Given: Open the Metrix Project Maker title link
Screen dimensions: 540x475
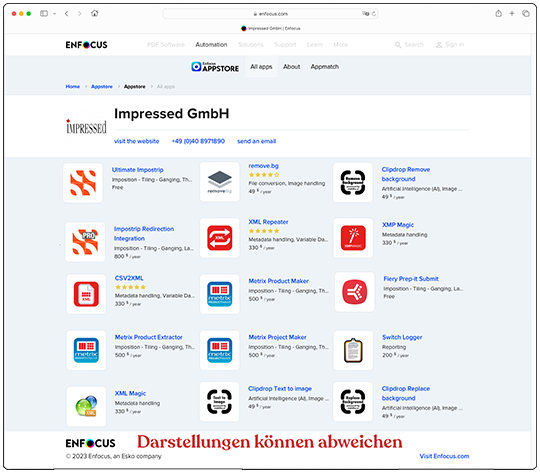Looking at the screenshot, I should (x=277, y=337).
